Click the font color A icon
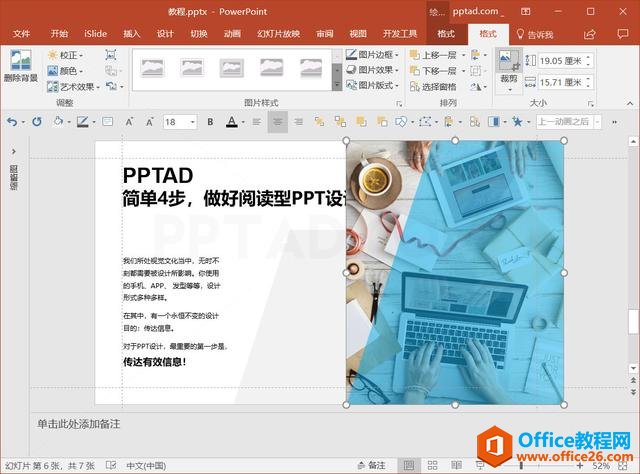 click(231, 122)
